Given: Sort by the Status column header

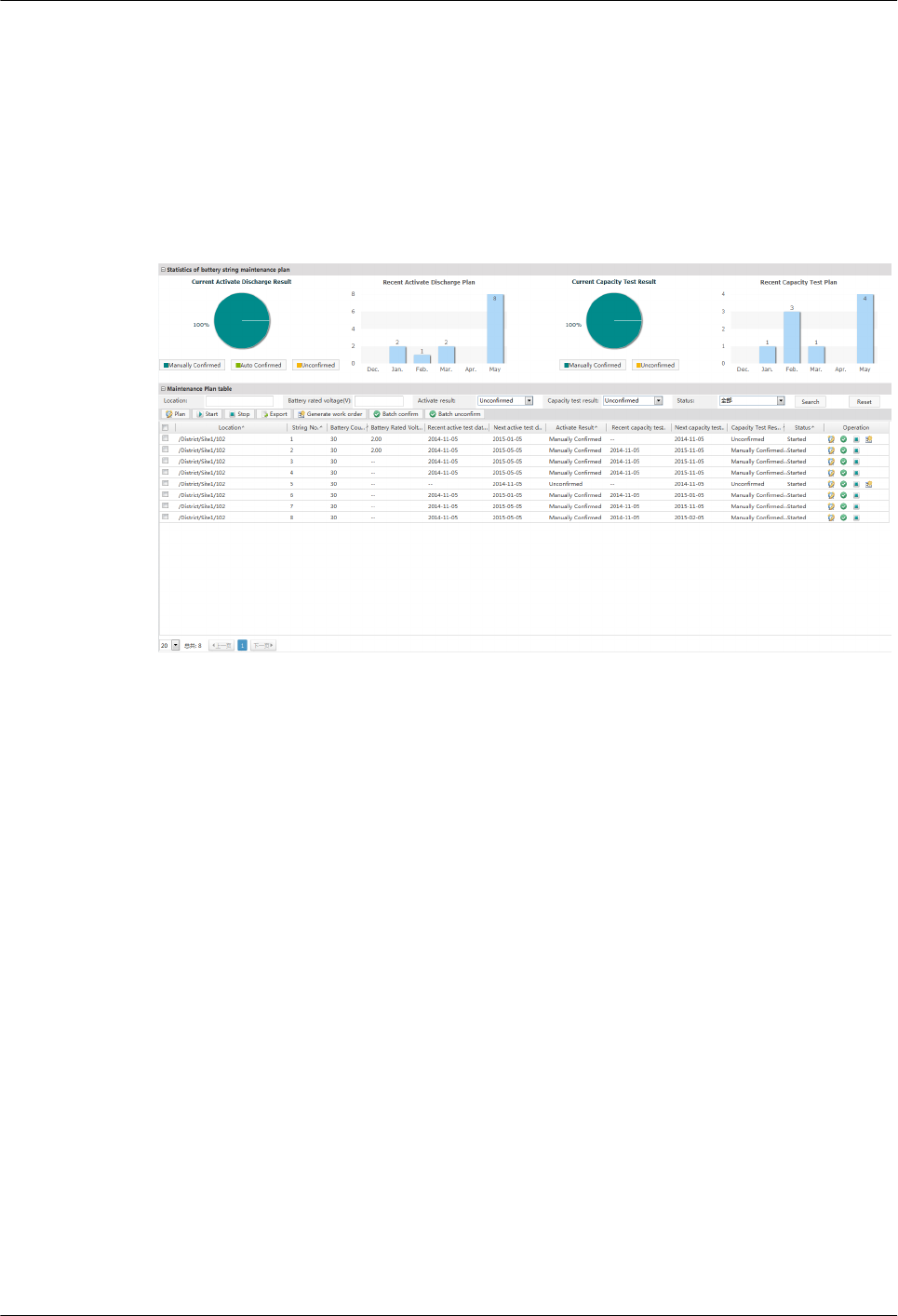Looking at the screenshot, I should [804, 428].
